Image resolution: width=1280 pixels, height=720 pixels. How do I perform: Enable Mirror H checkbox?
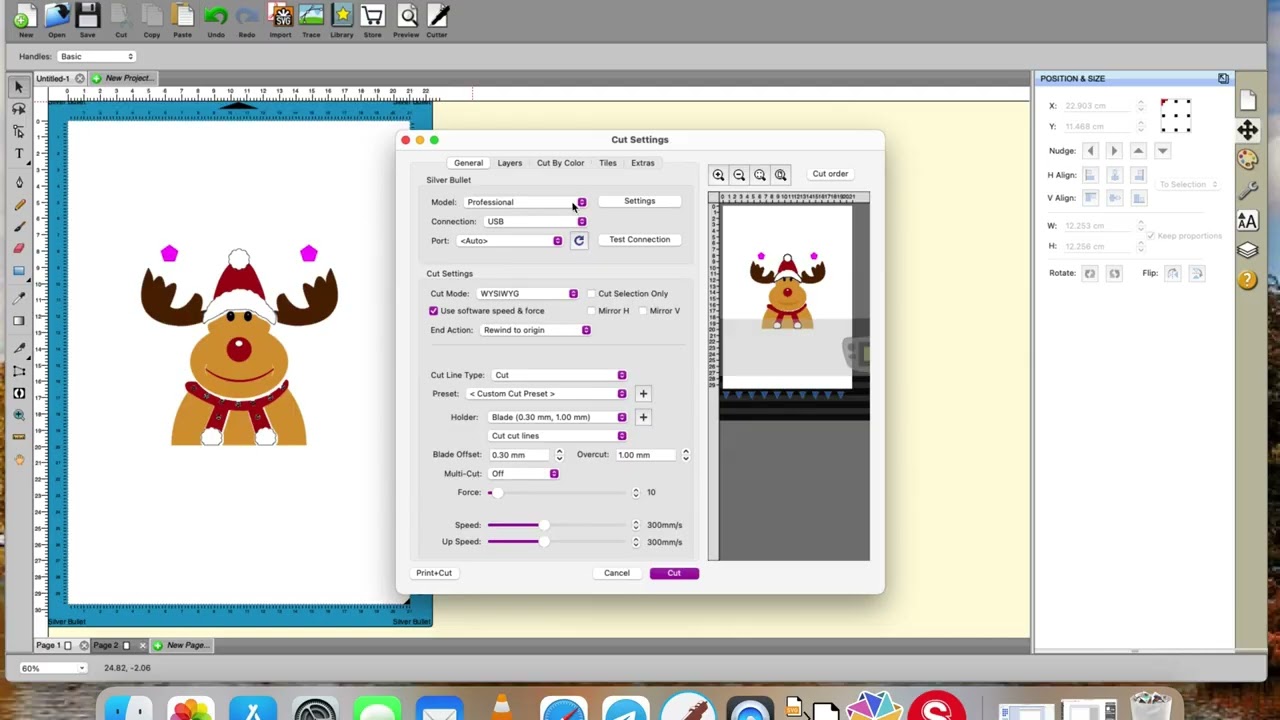(591, 311)
